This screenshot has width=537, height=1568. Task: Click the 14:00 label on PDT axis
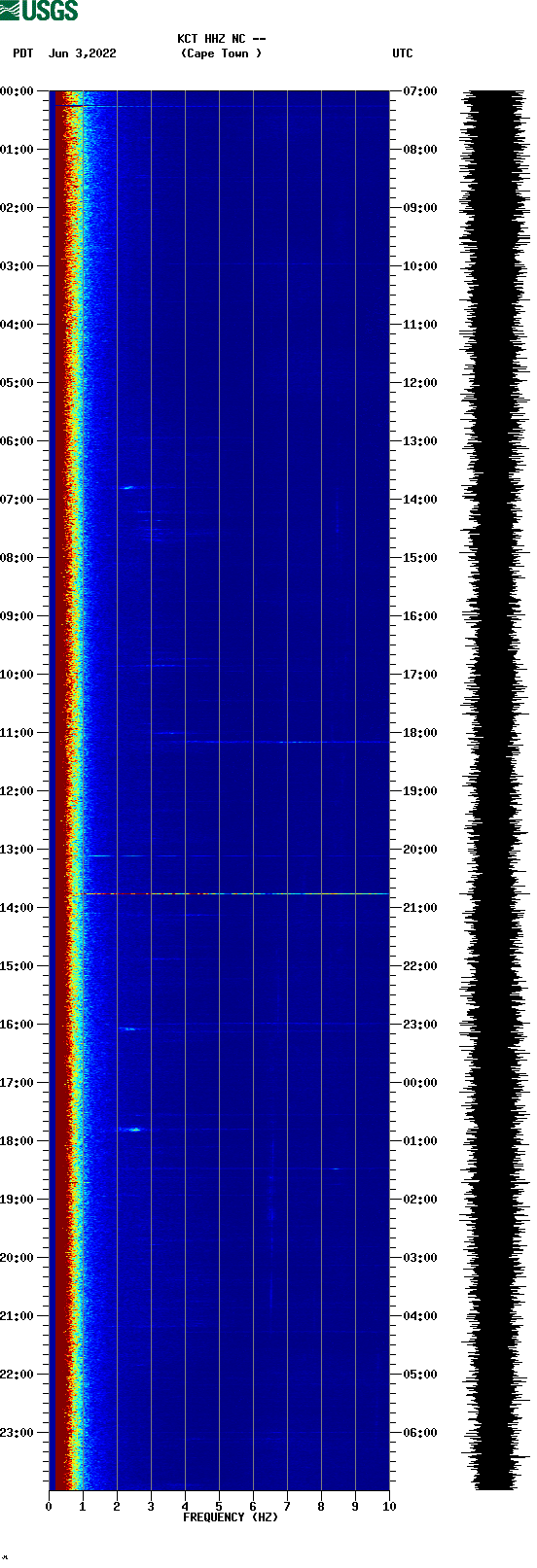pos(18,908)
